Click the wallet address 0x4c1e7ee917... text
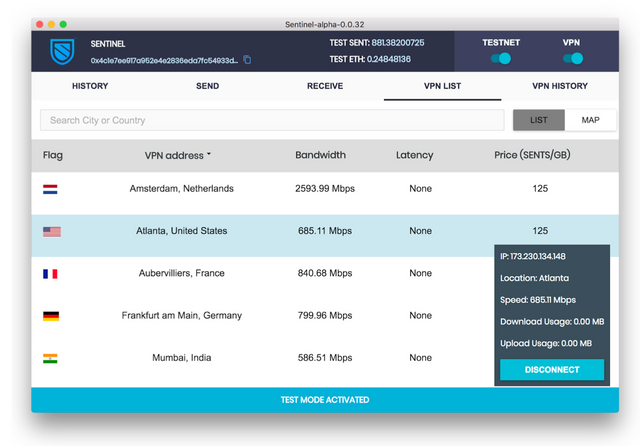Screen dimensions: 640x446 (x=164, y=61)
